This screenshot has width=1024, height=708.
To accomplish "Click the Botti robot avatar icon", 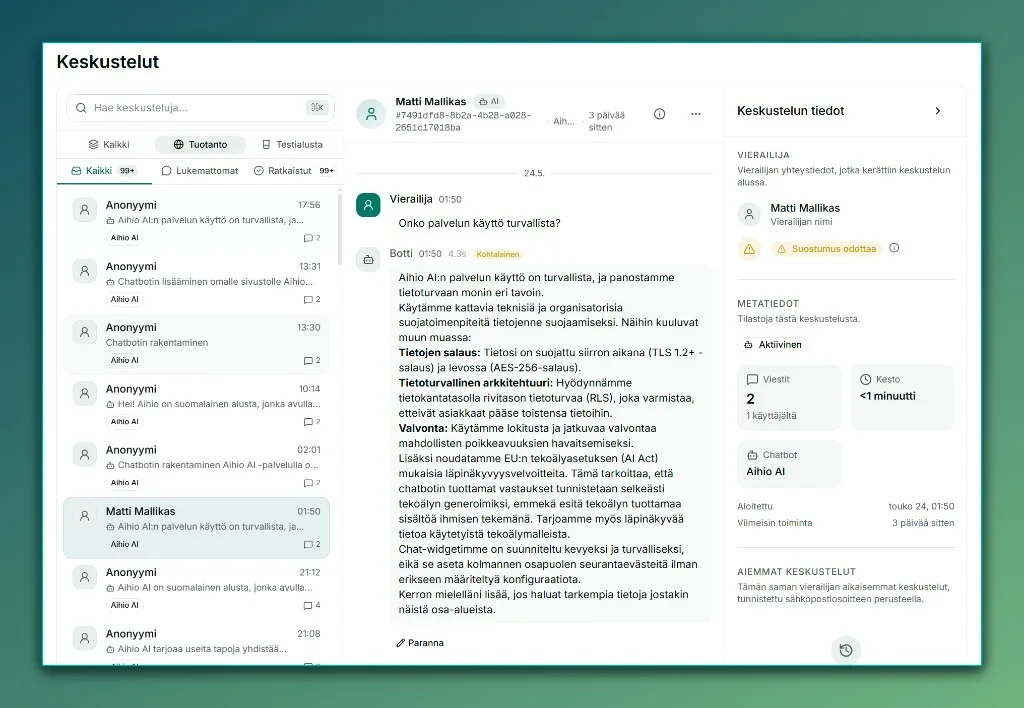I will pos(368,260).
